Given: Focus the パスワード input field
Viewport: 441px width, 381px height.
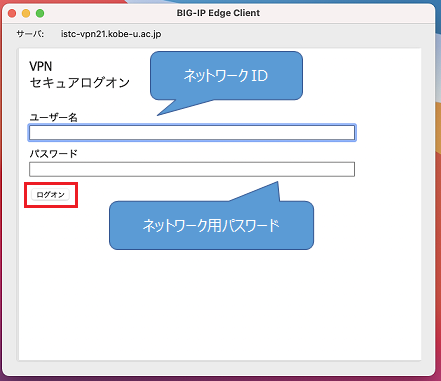Looking at the screenshot, I should click(x=192, y=169).
